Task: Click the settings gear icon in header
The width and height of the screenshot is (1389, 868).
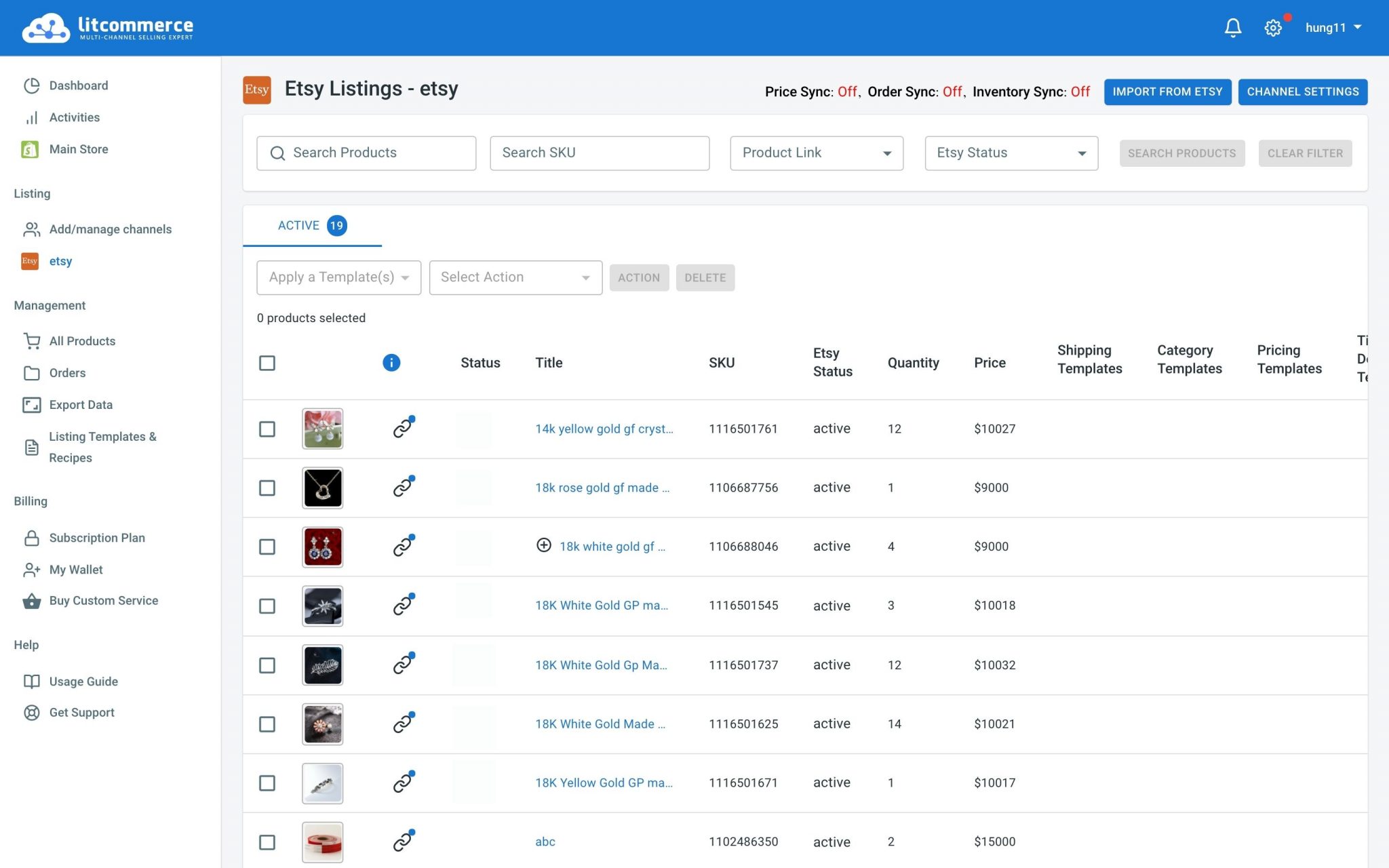Action: click(1272, 28)
